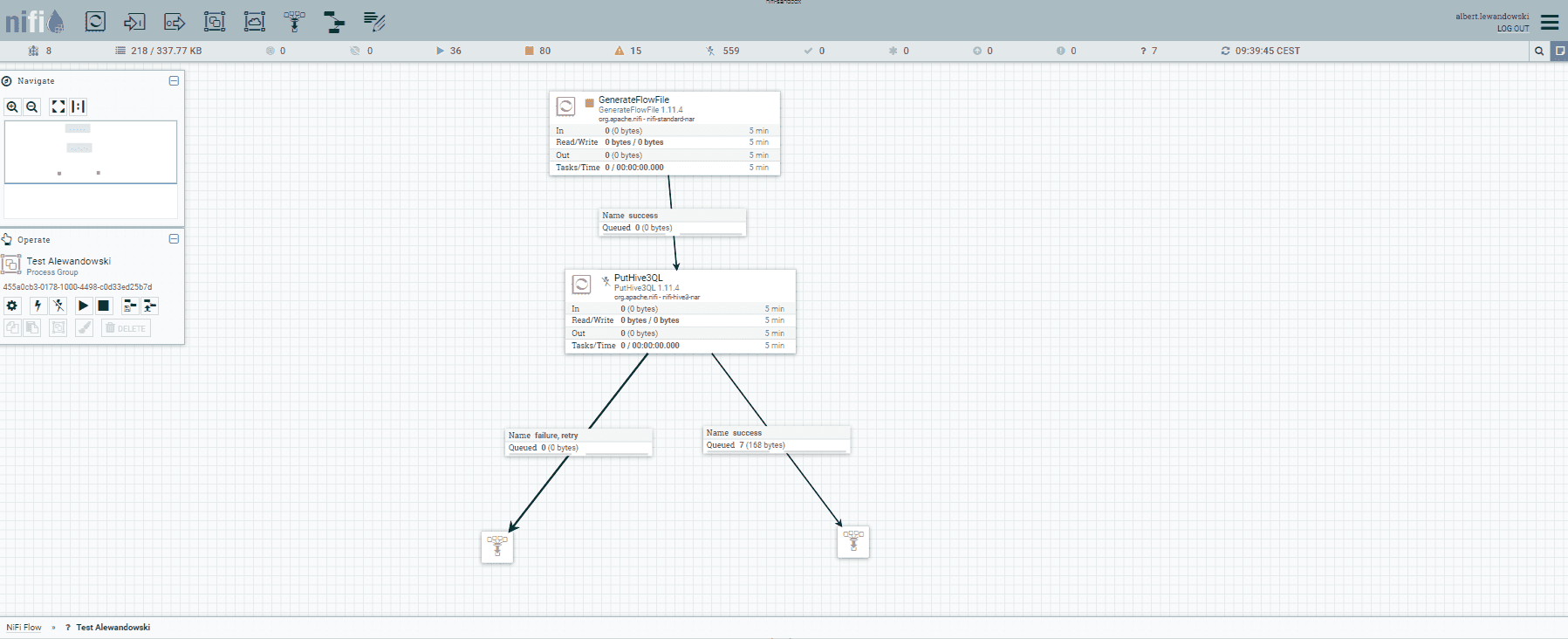Viewport: 1568px width, 639px height.
Task: Click the NiFi Flow breadcrumb link
Action: point(24,628)
